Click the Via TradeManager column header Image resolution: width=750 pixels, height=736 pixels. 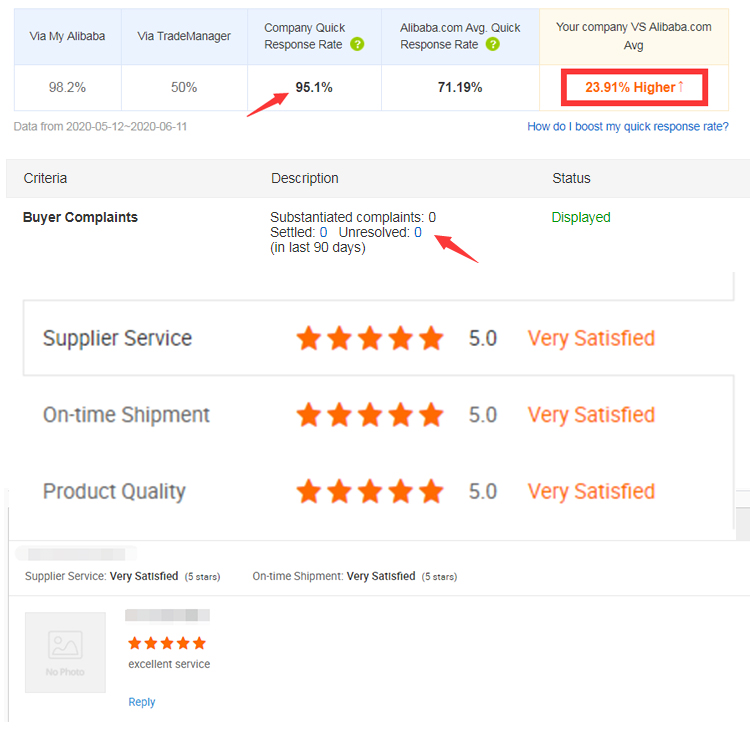184,36
